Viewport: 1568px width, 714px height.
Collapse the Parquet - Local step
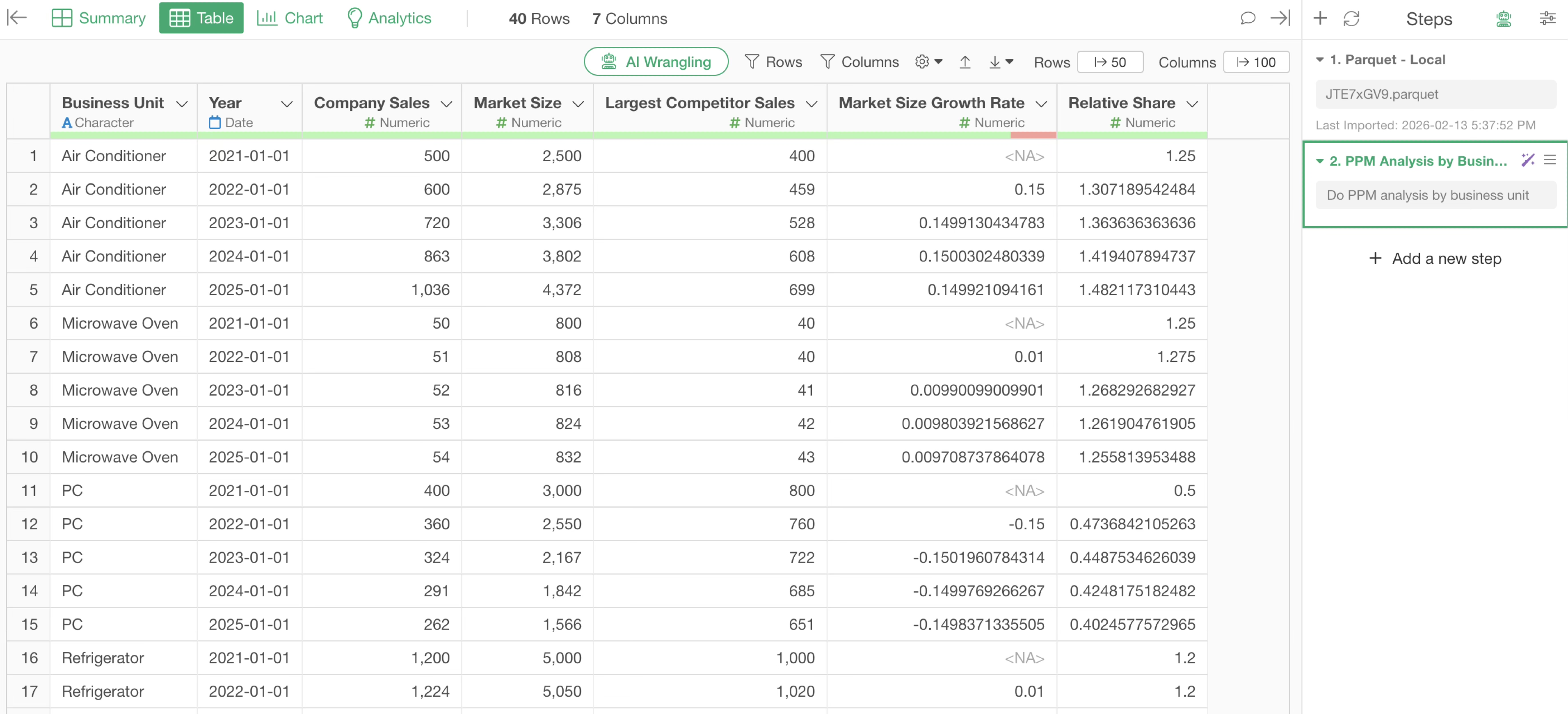pyautogui.click(x=1320, y=59)
